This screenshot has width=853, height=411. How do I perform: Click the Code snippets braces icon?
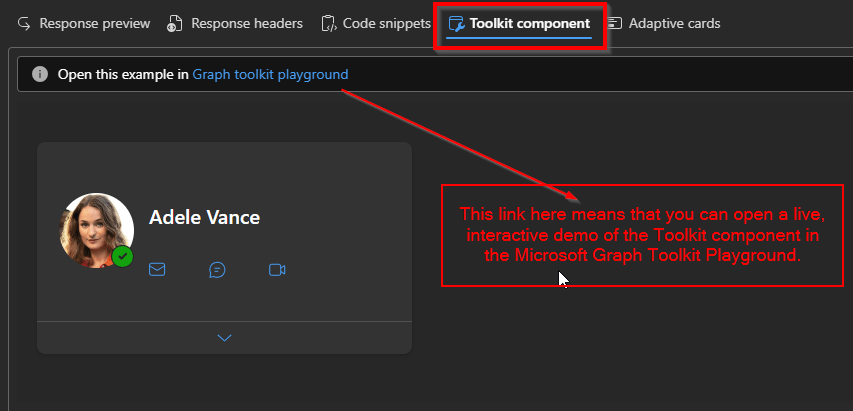(328, 23)
